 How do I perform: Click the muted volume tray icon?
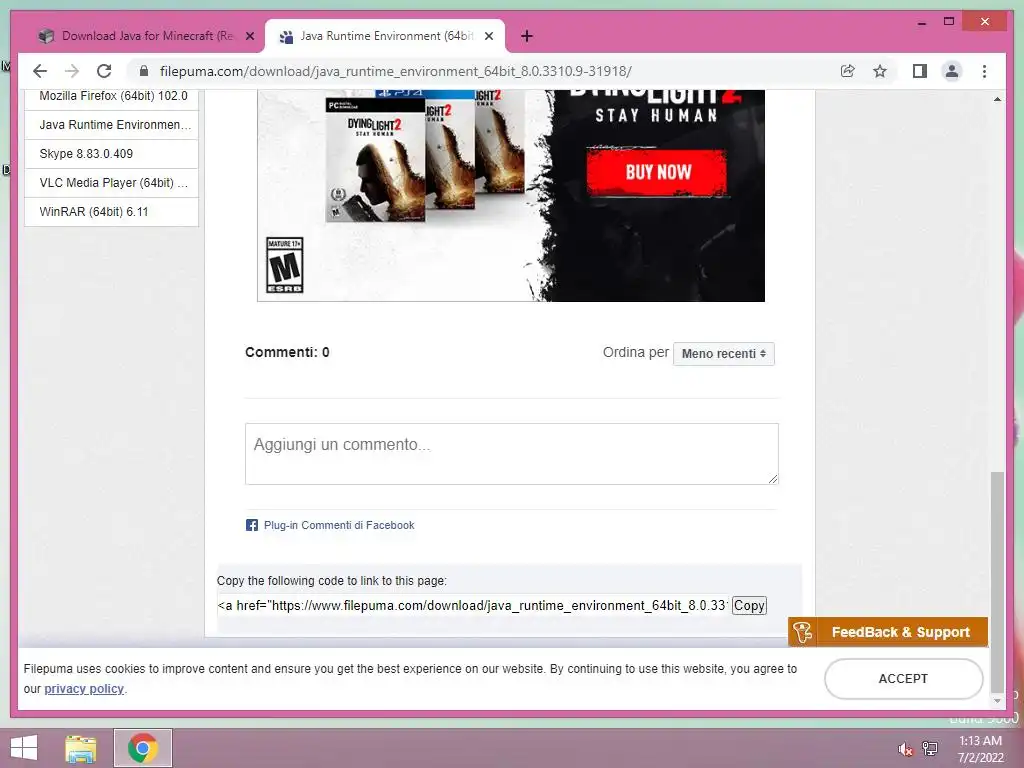point(905,749)
